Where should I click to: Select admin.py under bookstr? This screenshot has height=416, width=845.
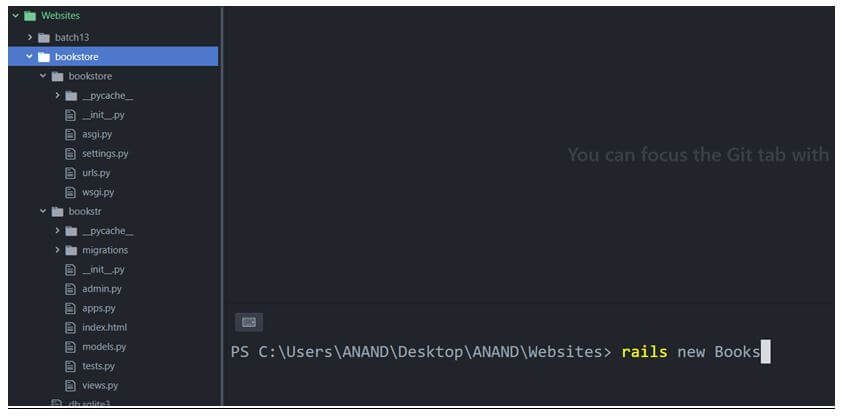(101, 289)
